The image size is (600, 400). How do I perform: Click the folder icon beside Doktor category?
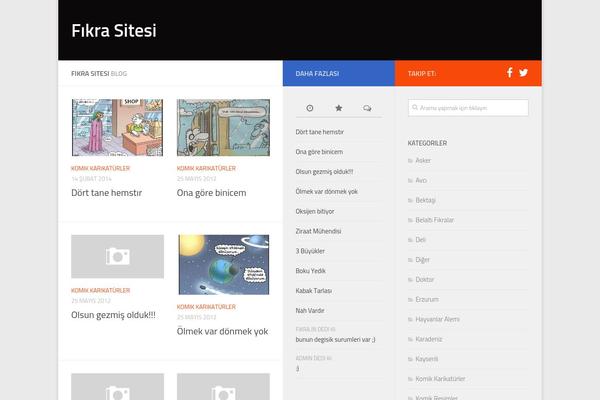[410, 279]
